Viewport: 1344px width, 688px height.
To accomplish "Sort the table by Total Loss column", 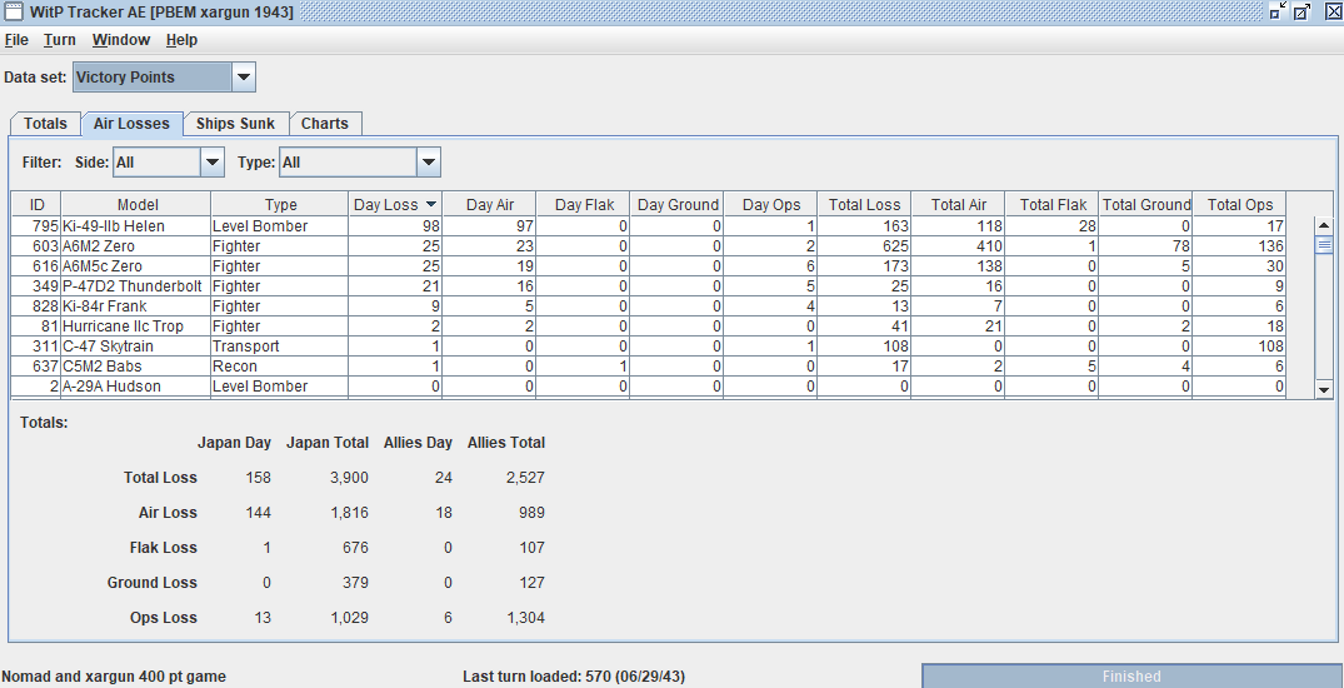I will (864, 204).
